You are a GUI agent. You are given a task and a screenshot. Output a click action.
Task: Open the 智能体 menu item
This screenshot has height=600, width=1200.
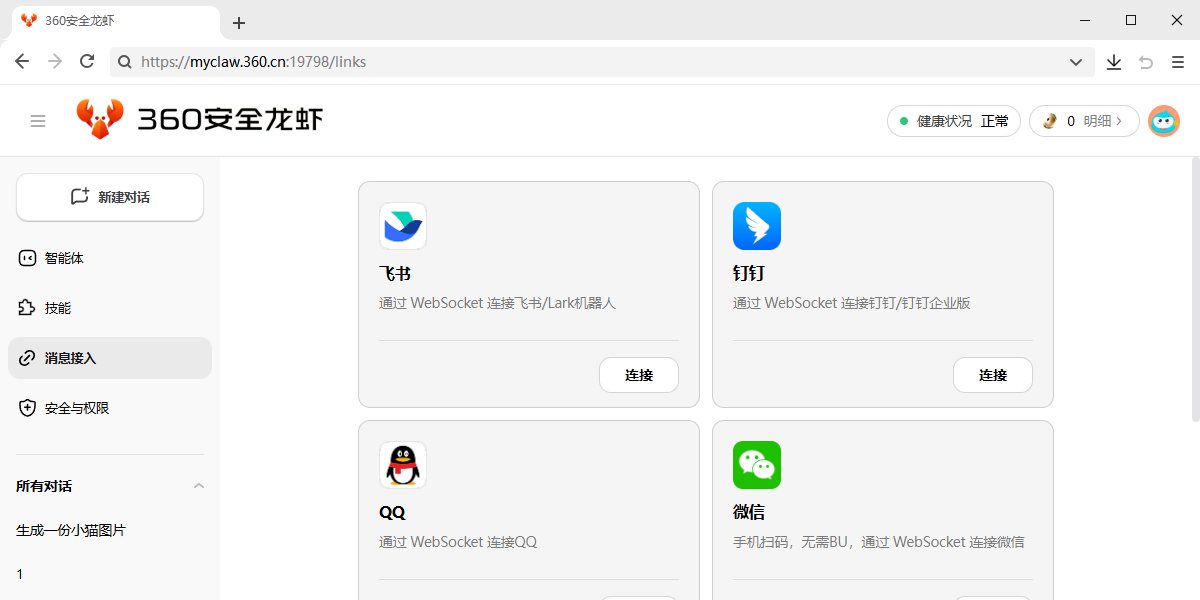point(64,258)
